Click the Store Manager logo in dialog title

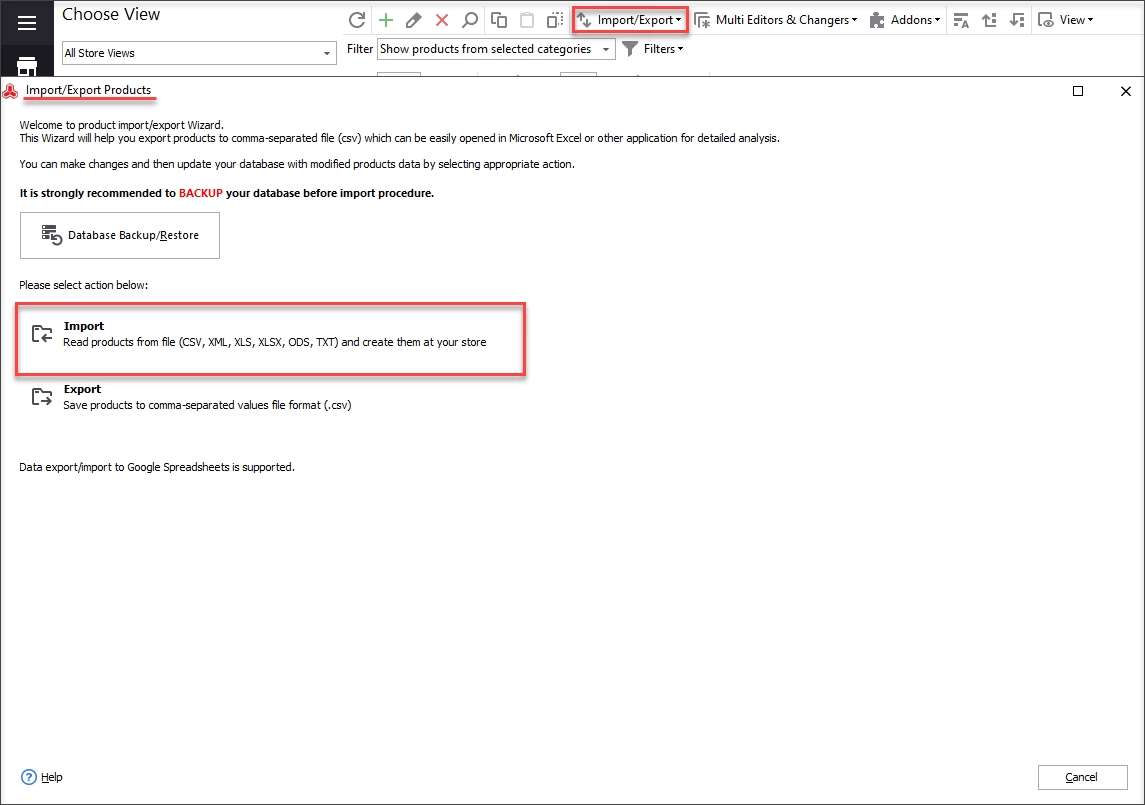10,91
